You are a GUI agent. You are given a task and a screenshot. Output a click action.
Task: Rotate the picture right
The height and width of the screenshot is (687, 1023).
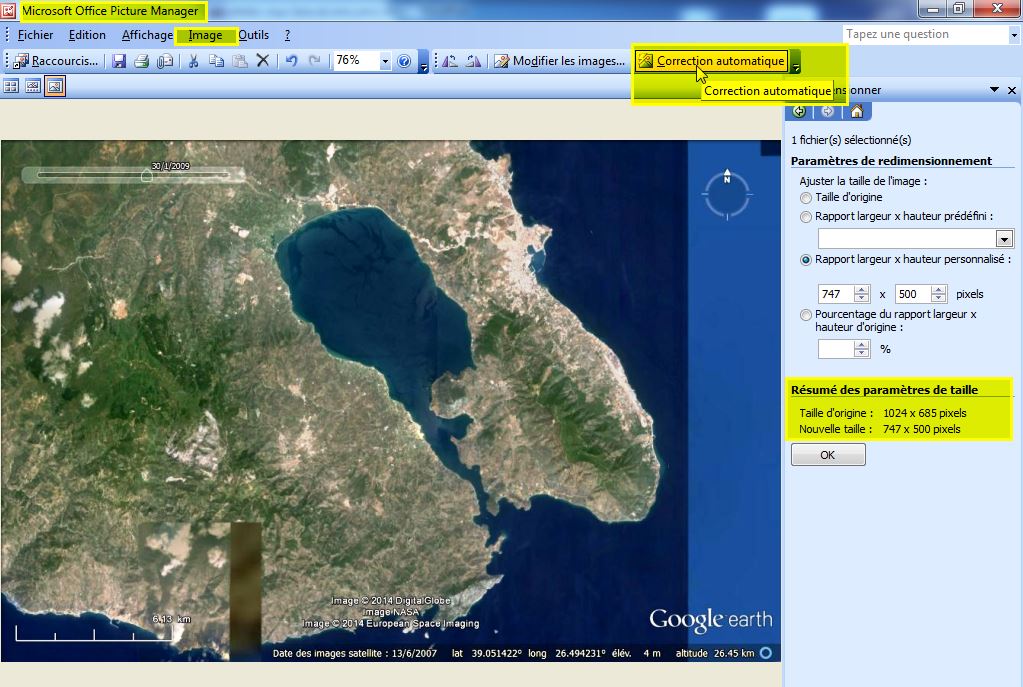tap(474, 61)
